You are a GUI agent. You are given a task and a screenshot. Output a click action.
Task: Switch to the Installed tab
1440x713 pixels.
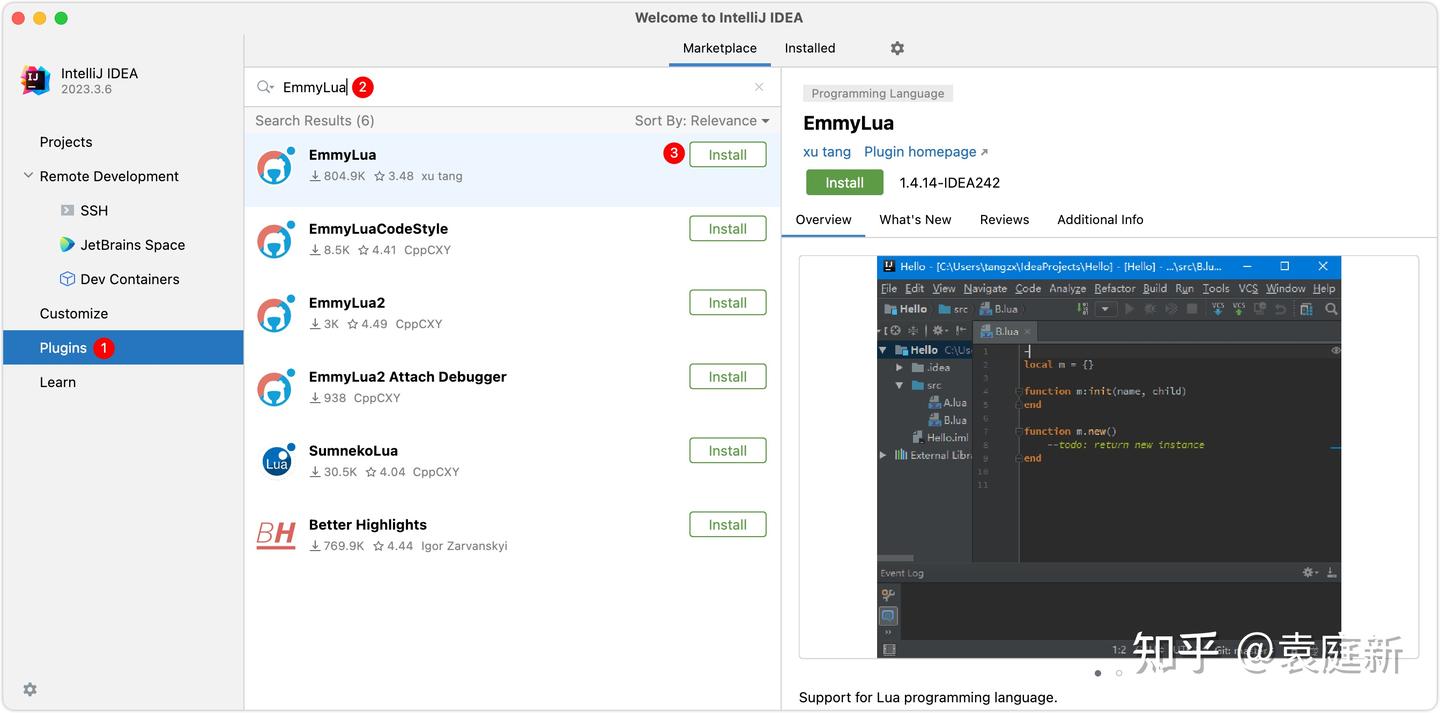810,48
